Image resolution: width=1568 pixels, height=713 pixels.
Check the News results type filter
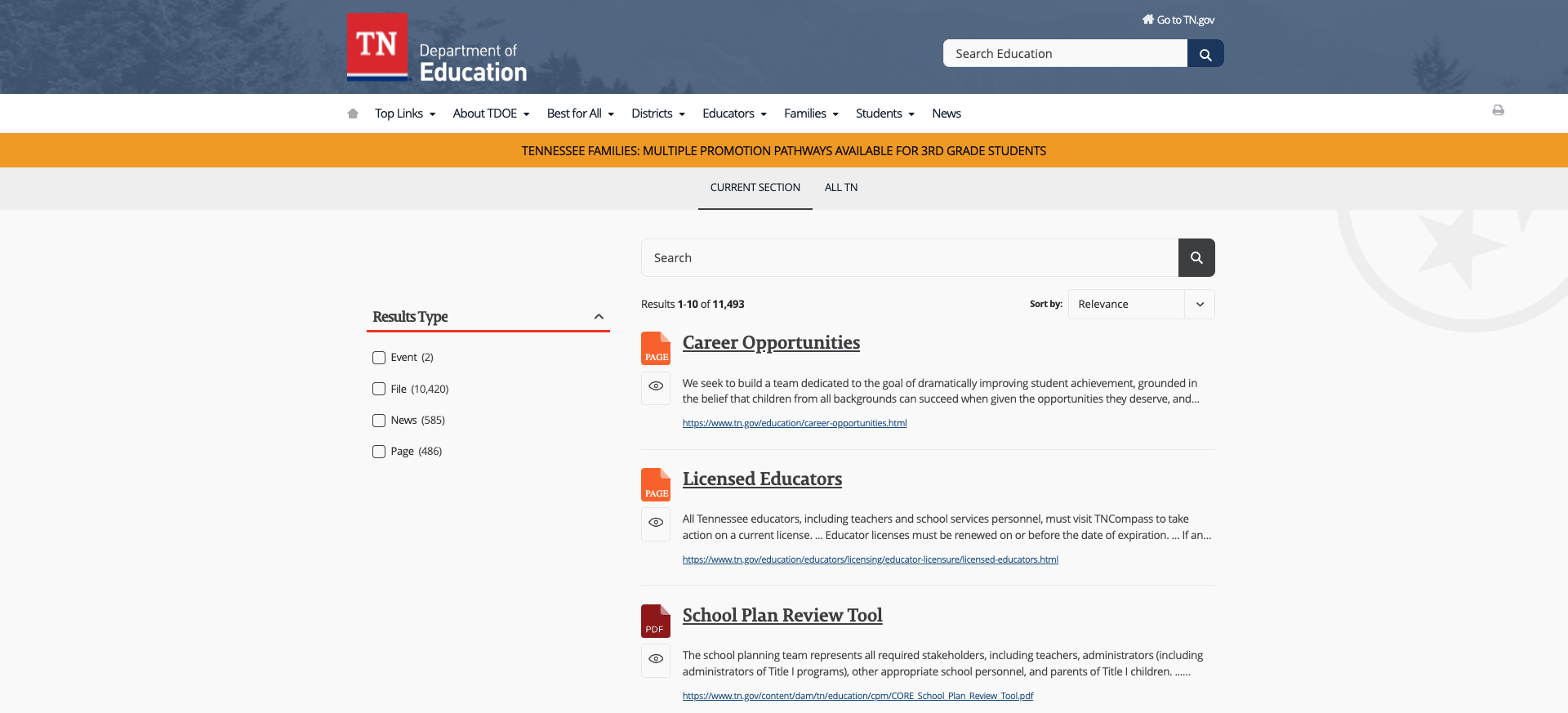pos(379,421)
